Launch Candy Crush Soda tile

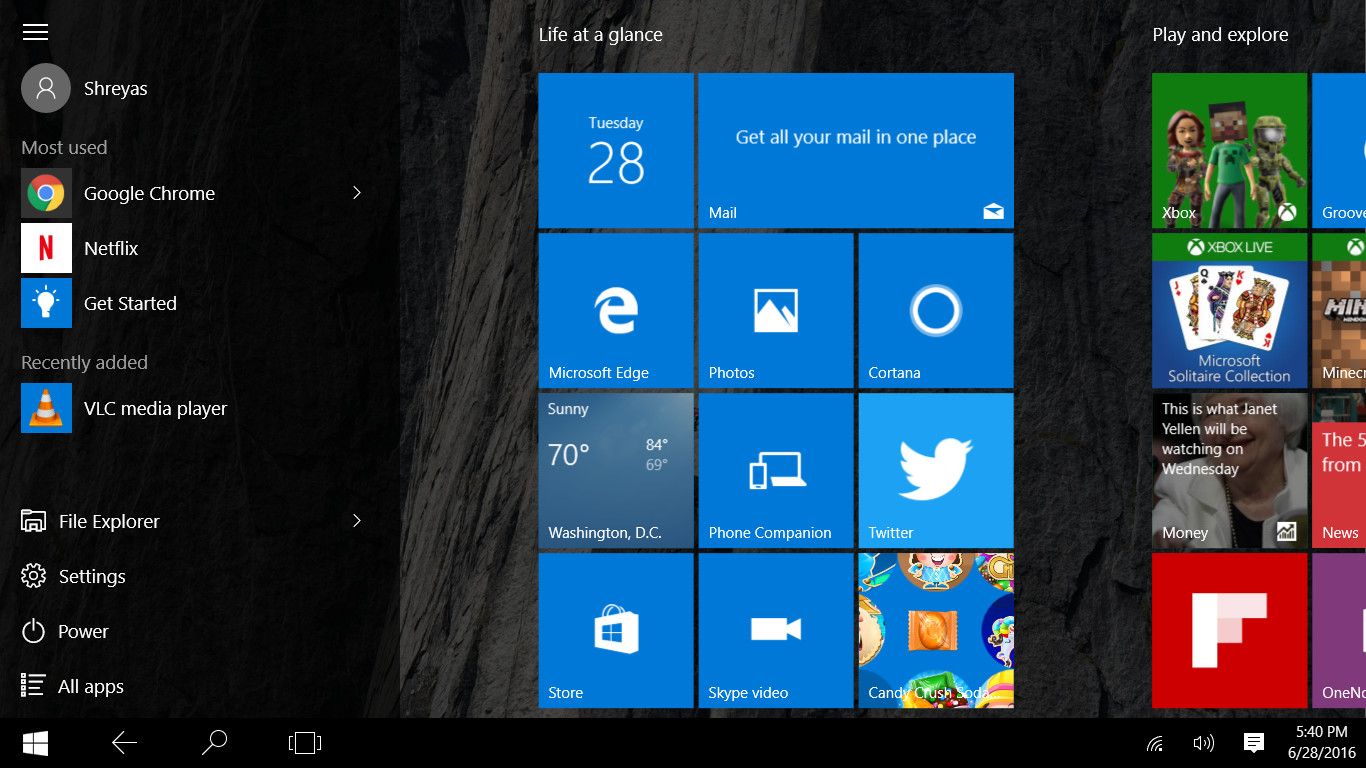click(936, 630)
